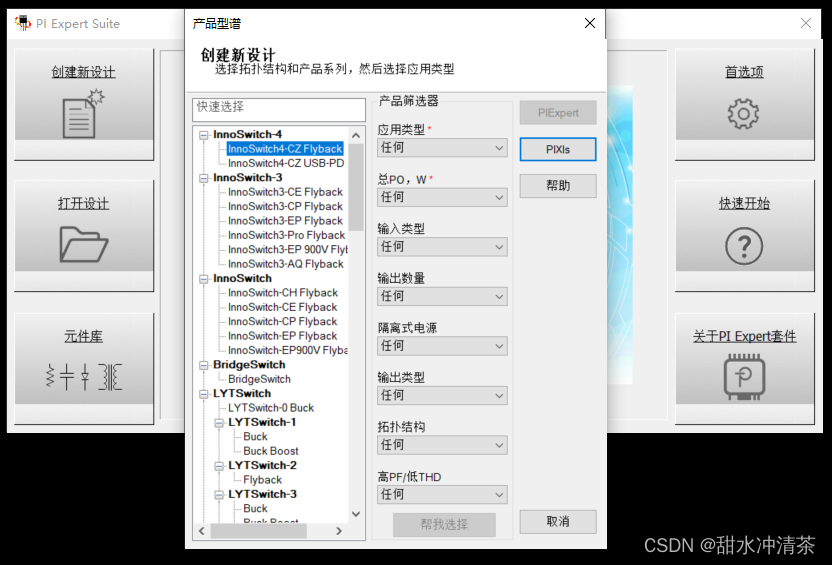The height and width of the screenshot is (565, 832).
Task: Select InnoSwitch-CH Flyback in tree
Action: coord(283,293)
